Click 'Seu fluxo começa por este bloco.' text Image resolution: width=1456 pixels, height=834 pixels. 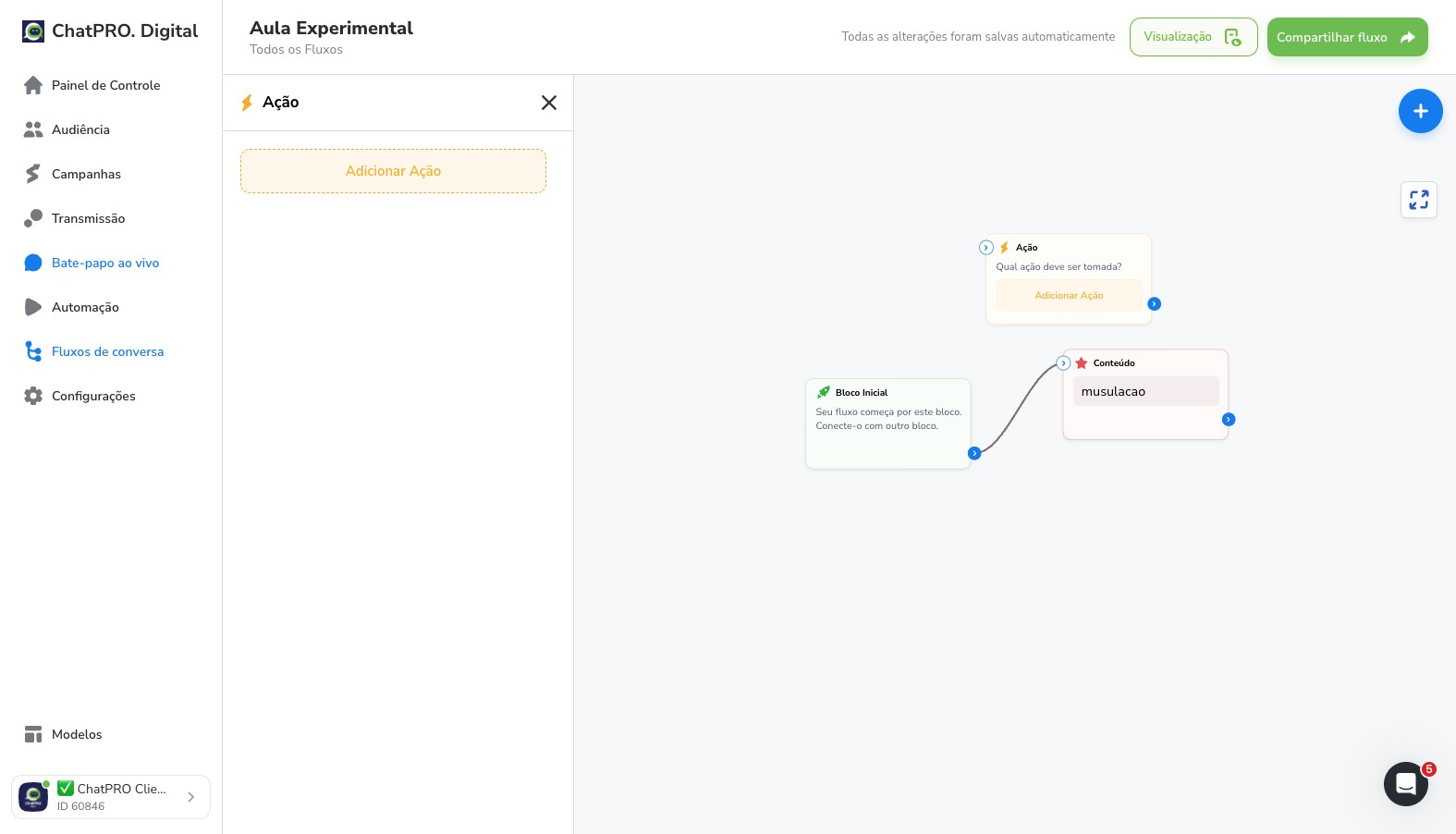coord(888,412)
